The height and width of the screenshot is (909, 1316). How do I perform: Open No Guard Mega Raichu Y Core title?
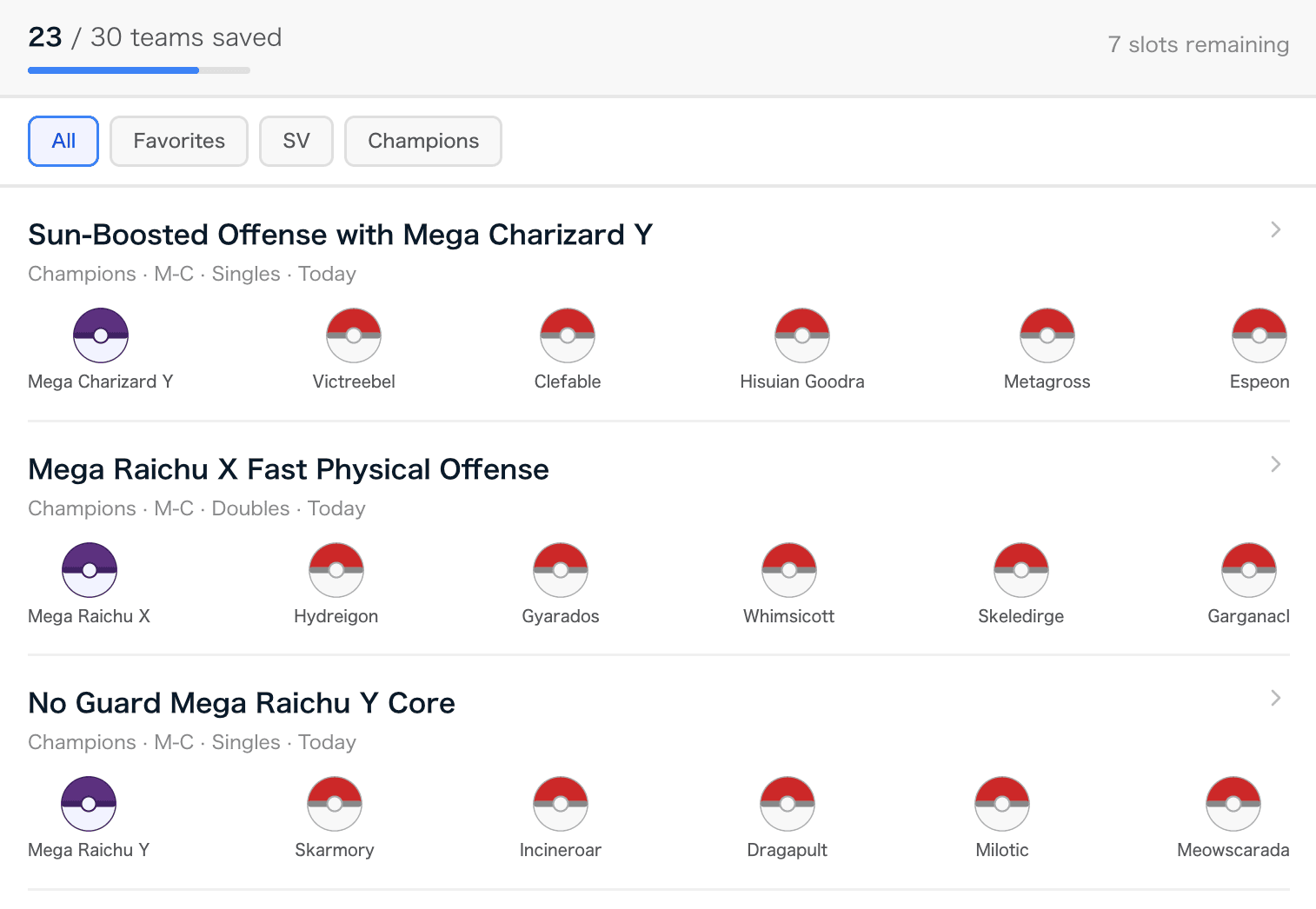click(x=242, y=703)
